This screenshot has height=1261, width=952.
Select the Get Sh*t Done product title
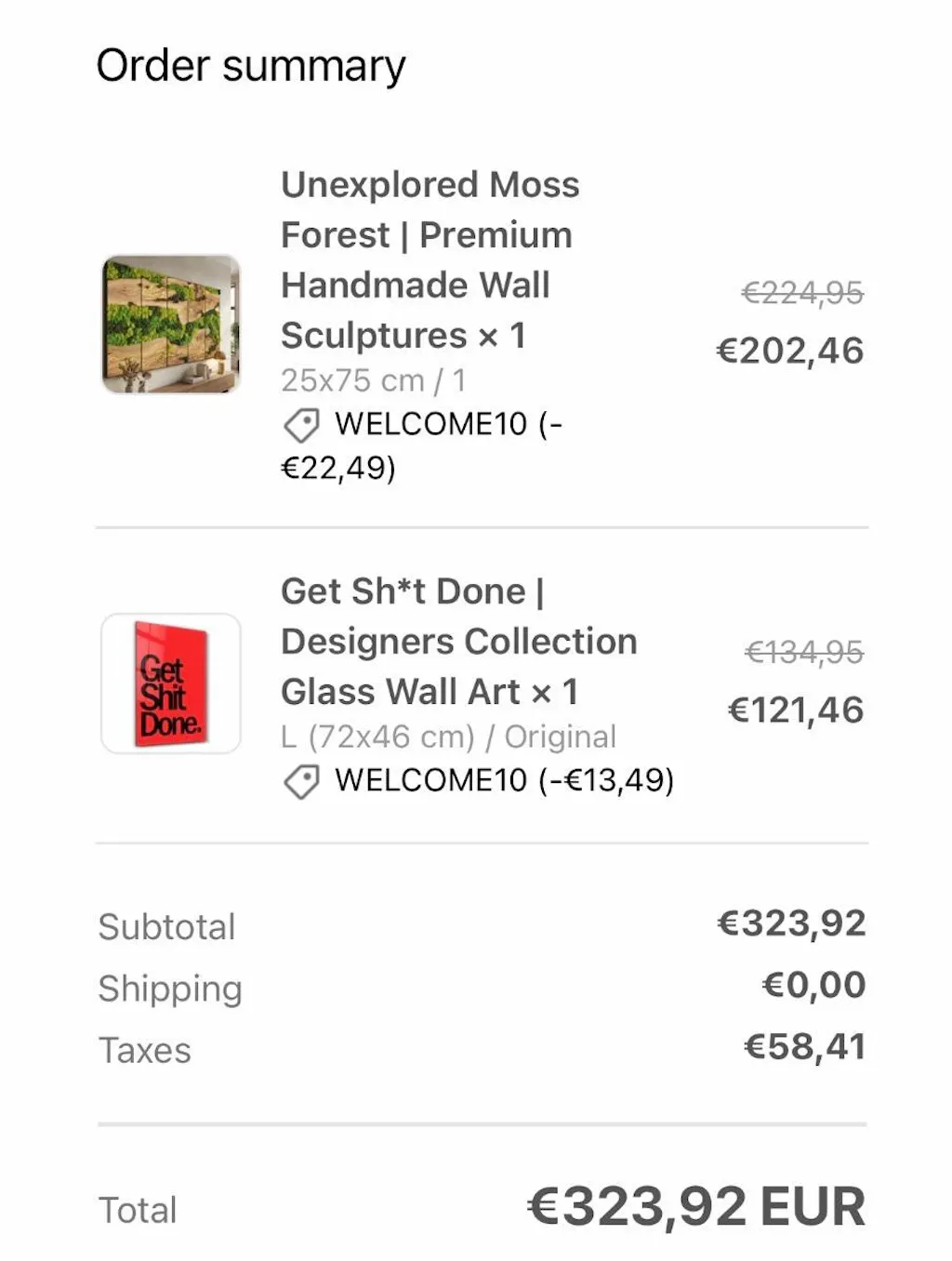[458, 642]
